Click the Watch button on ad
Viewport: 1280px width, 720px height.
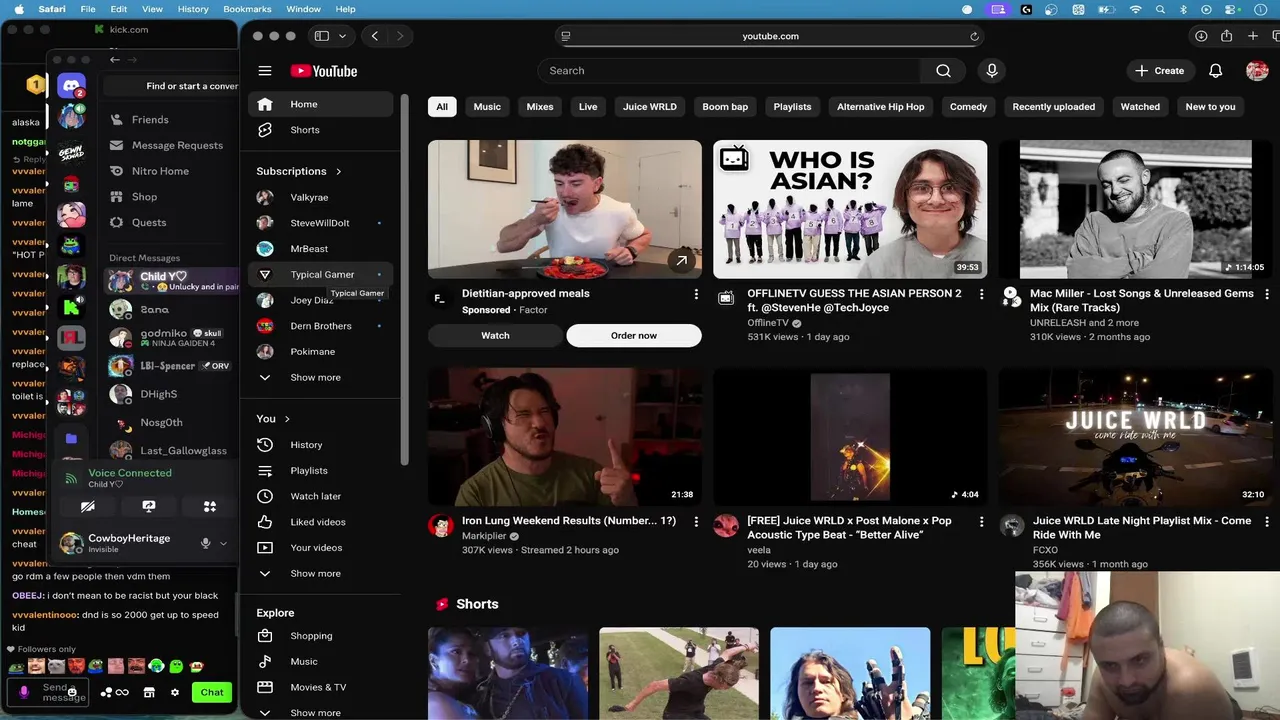(x=495, y=336)
